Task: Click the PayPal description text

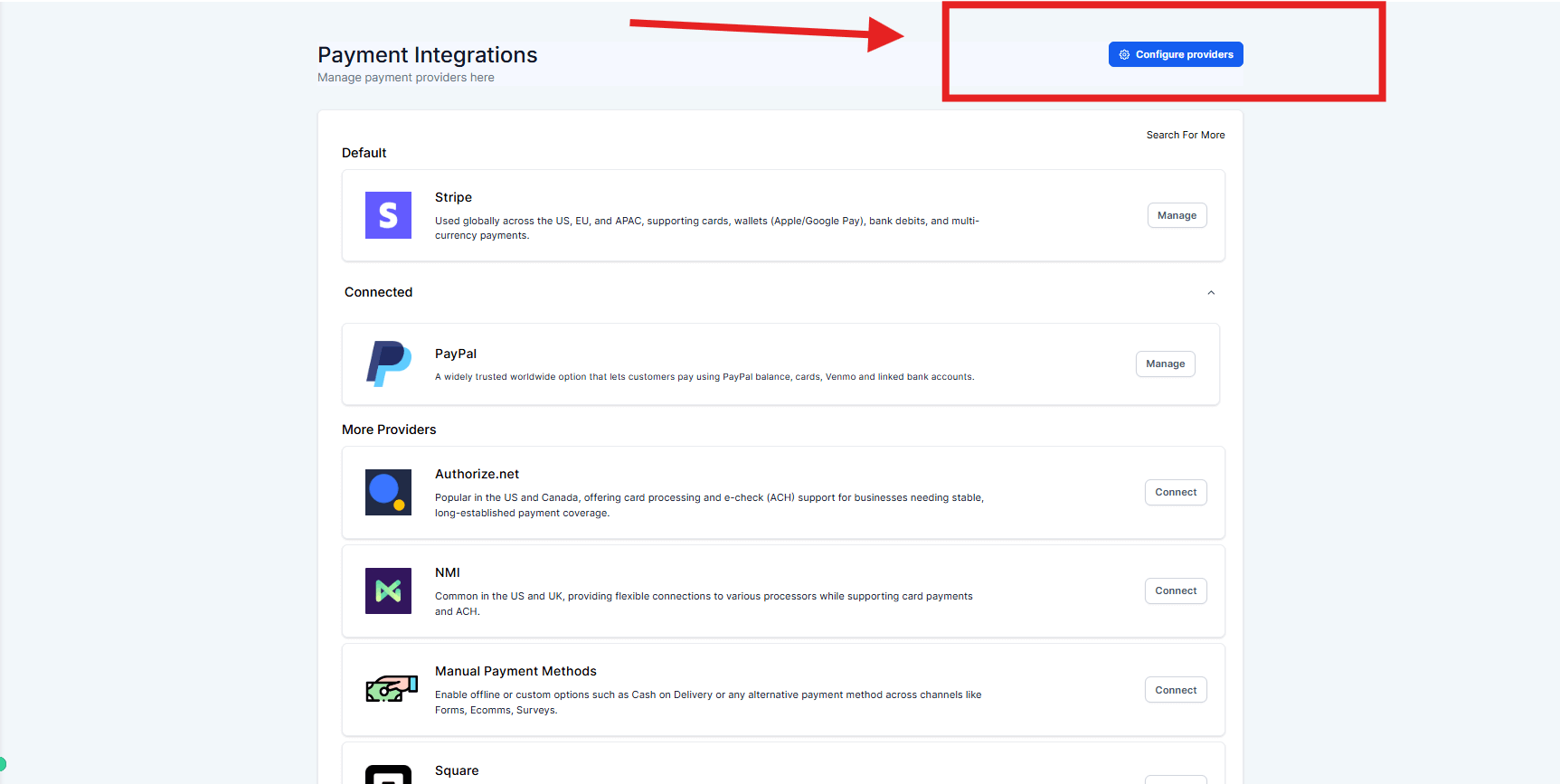Action: [704, 377]
